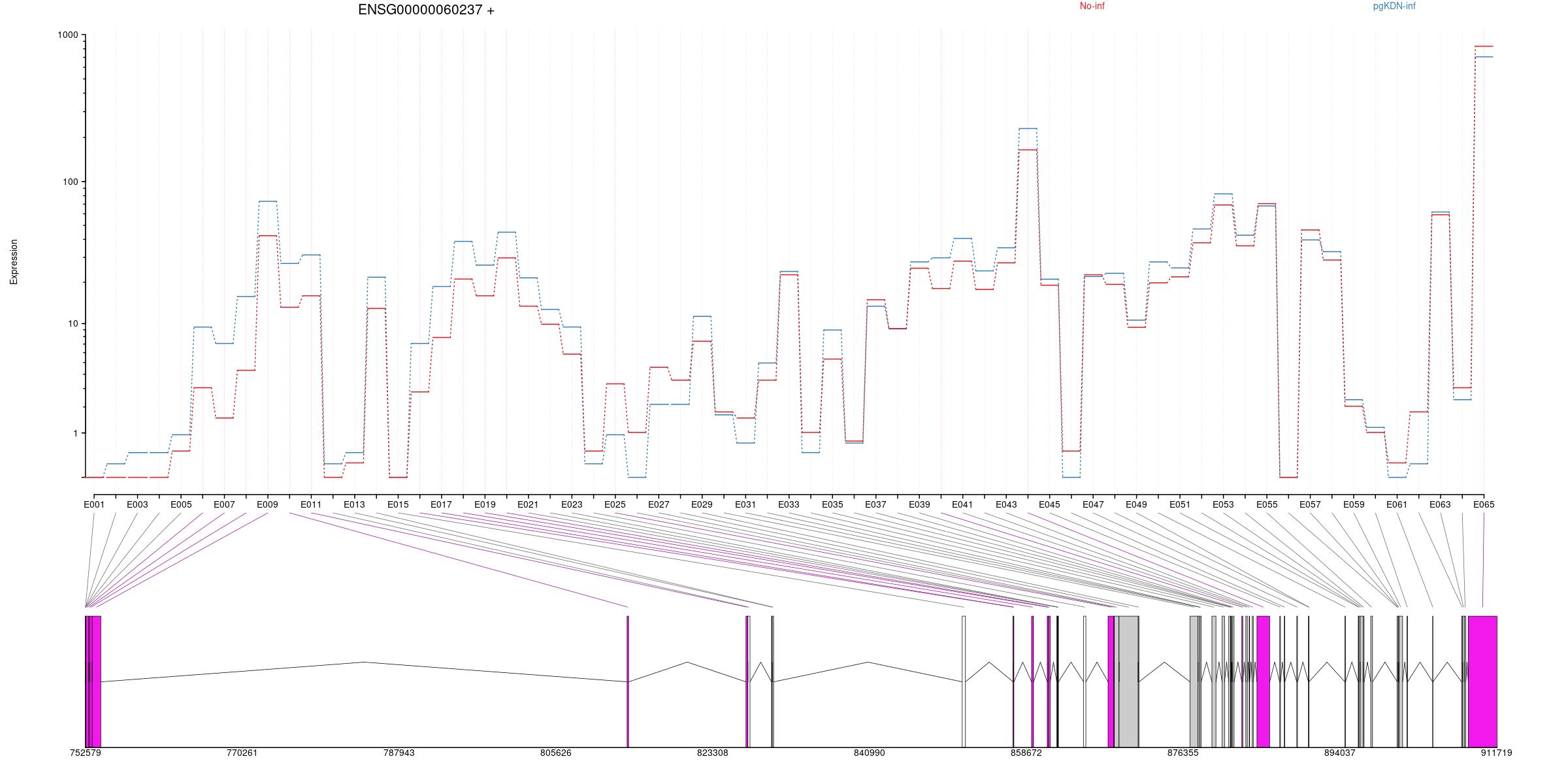Click exon label E045

pyautogui.click(x=1049, y=504)
